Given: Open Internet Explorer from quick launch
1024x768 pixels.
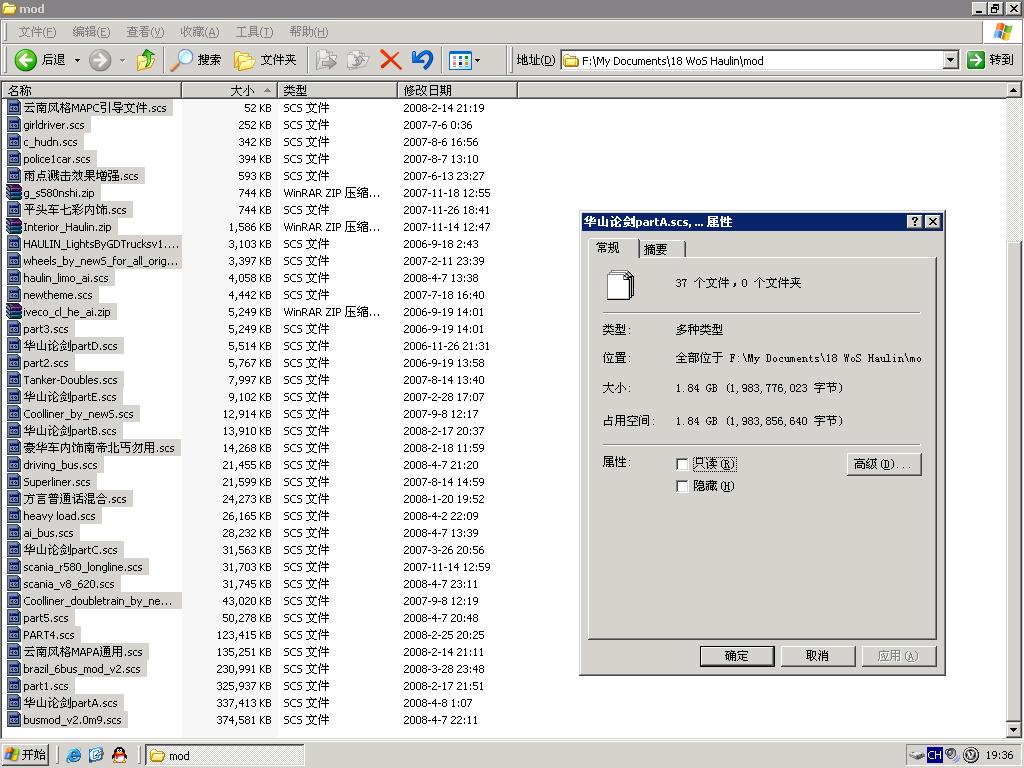Looking at the screenshot, I should 74,755.
